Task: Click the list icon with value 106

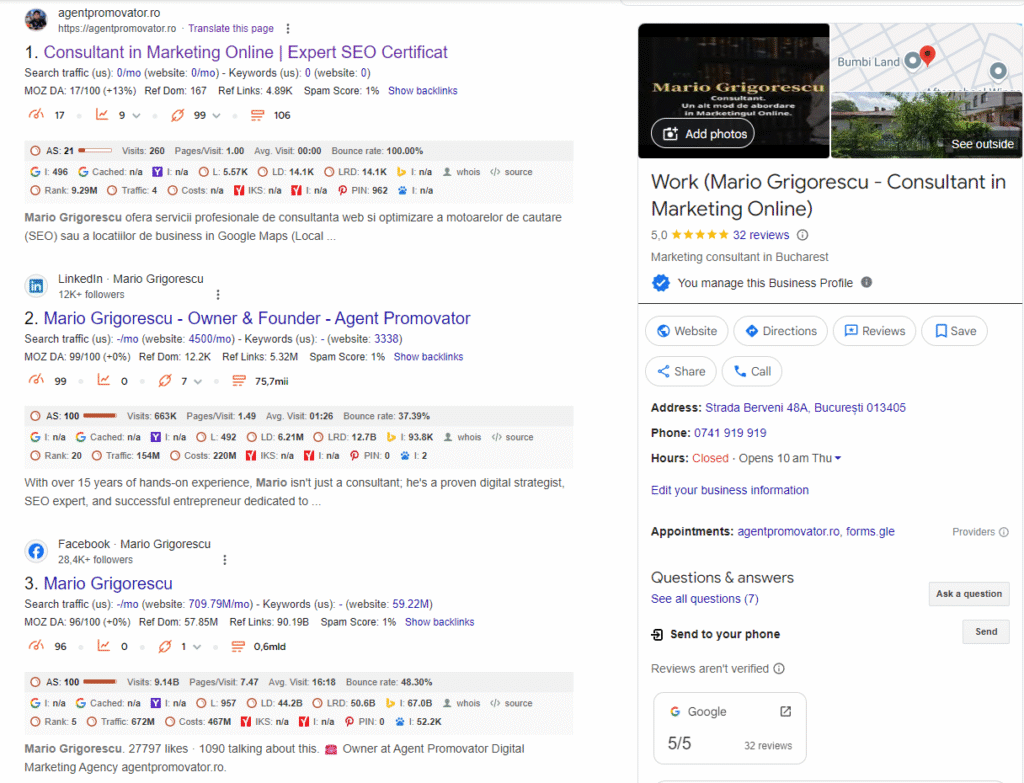Action: [257, 115]
